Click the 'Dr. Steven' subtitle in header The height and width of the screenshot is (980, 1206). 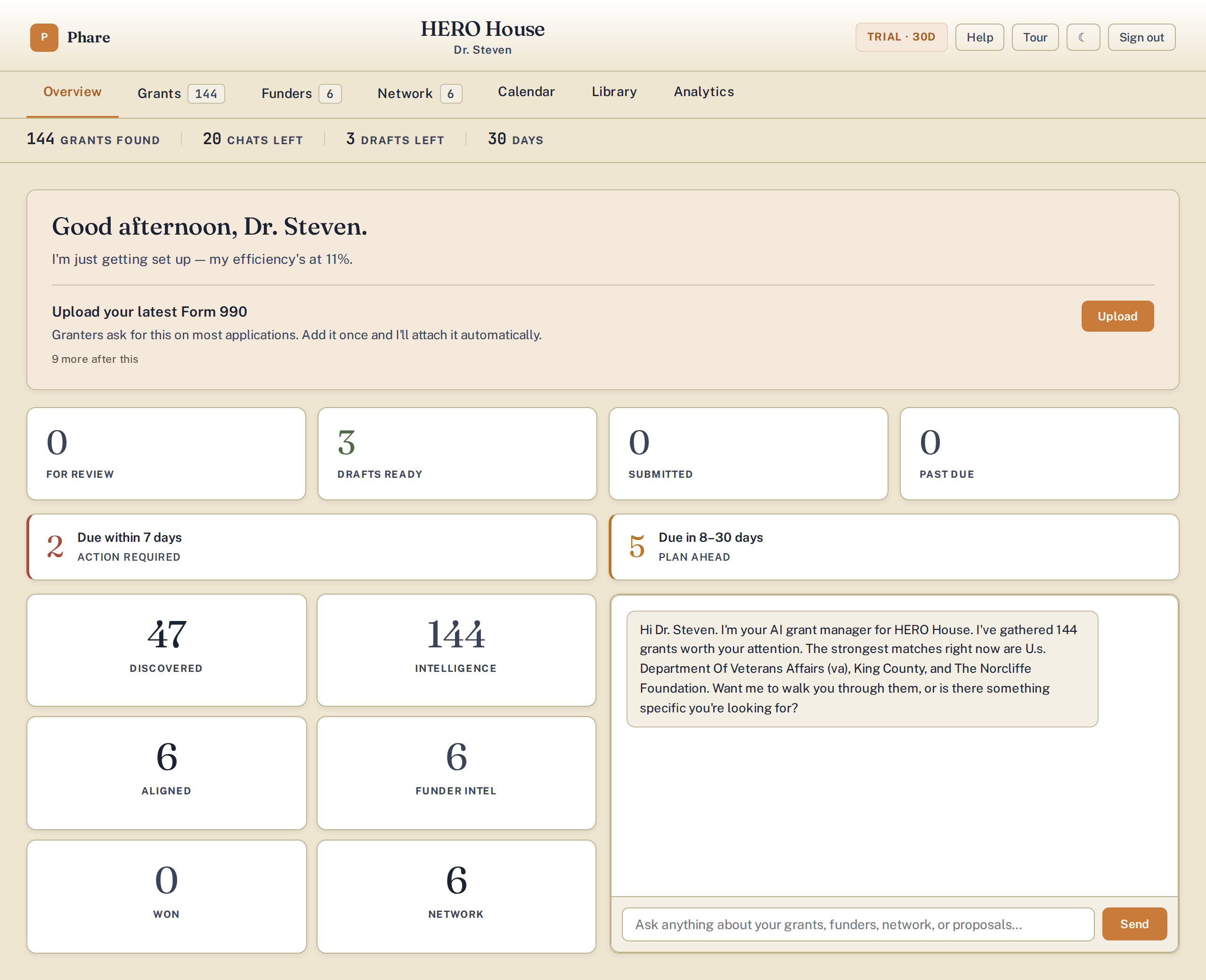point(482,49)
